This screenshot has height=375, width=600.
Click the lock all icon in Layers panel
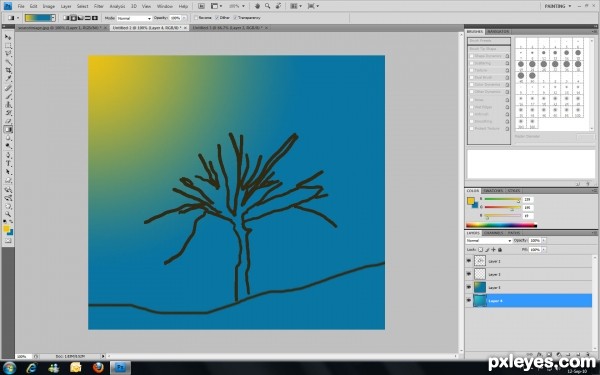pyautogui.click(x=500, y=249)
